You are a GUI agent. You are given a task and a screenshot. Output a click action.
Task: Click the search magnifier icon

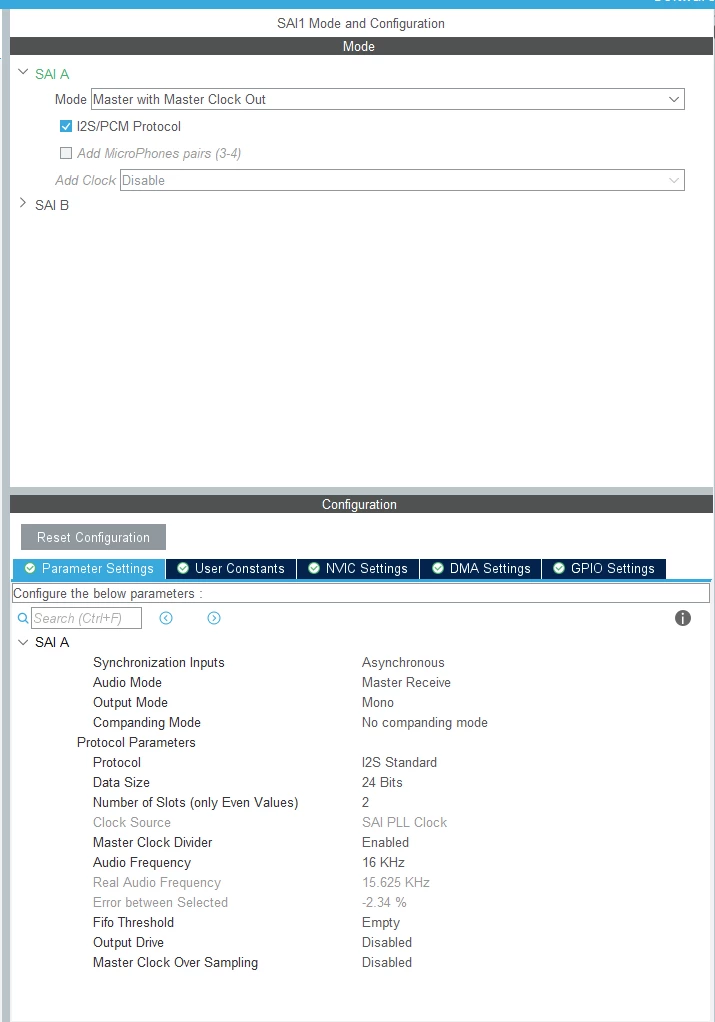tap(23, 618)
